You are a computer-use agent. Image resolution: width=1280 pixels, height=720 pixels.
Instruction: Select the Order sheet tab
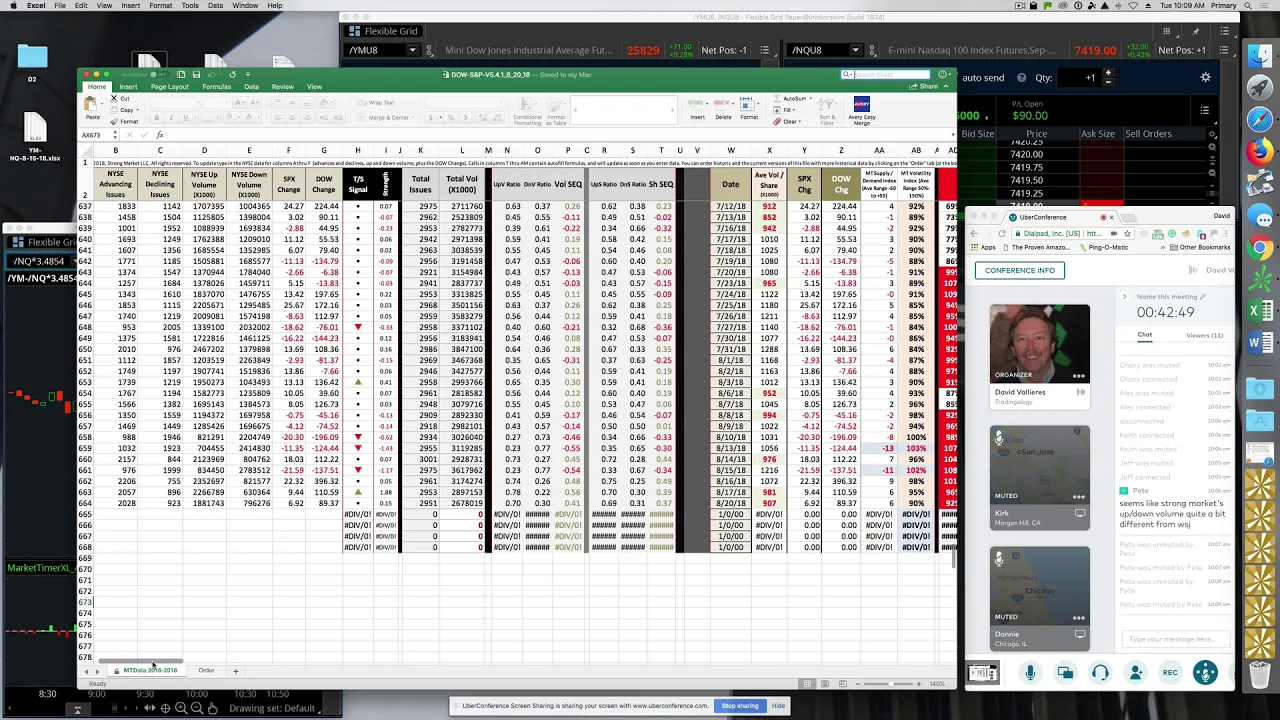pyautogui.click(x=206, y=670)
